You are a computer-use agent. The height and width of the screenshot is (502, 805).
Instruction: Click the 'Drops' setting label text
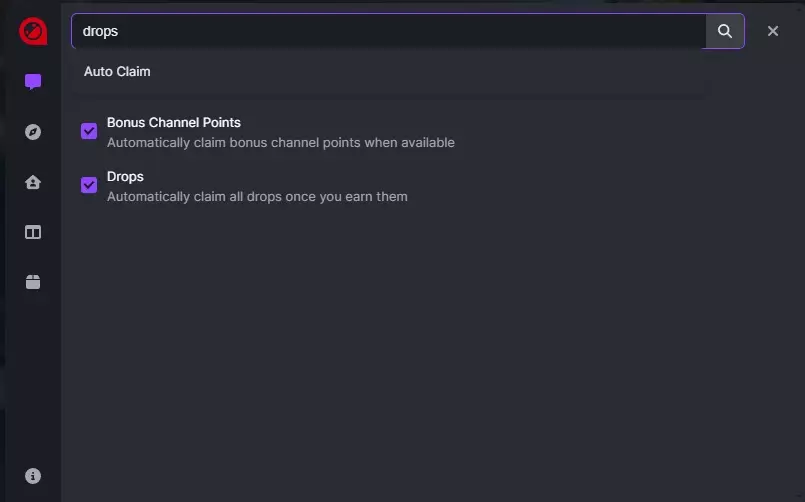click(125, 177)
